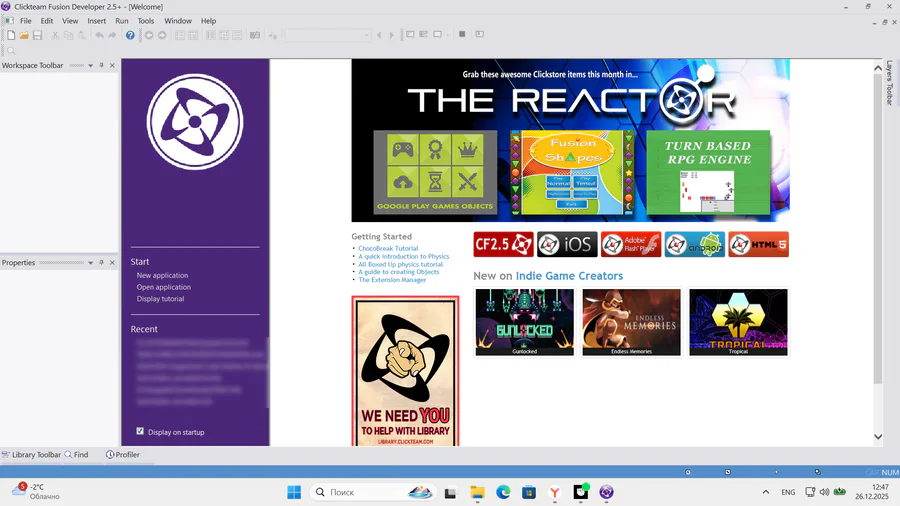Click the Run frame toolbar icon
Image resolution: width=900 pixels, height=506 pixels.
(x=437, y=34)
